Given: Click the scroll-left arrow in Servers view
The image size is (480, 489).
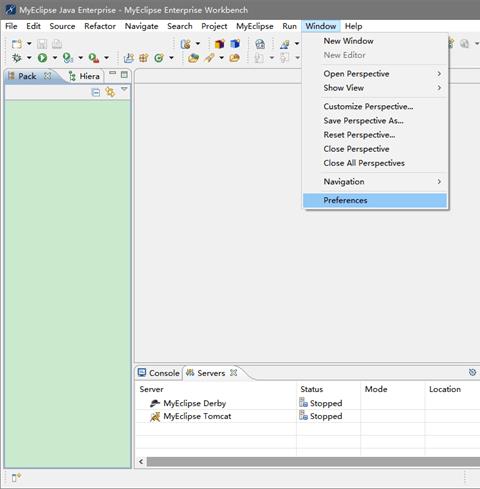Looking at the screenshot, I should click(x=141, y=462).
